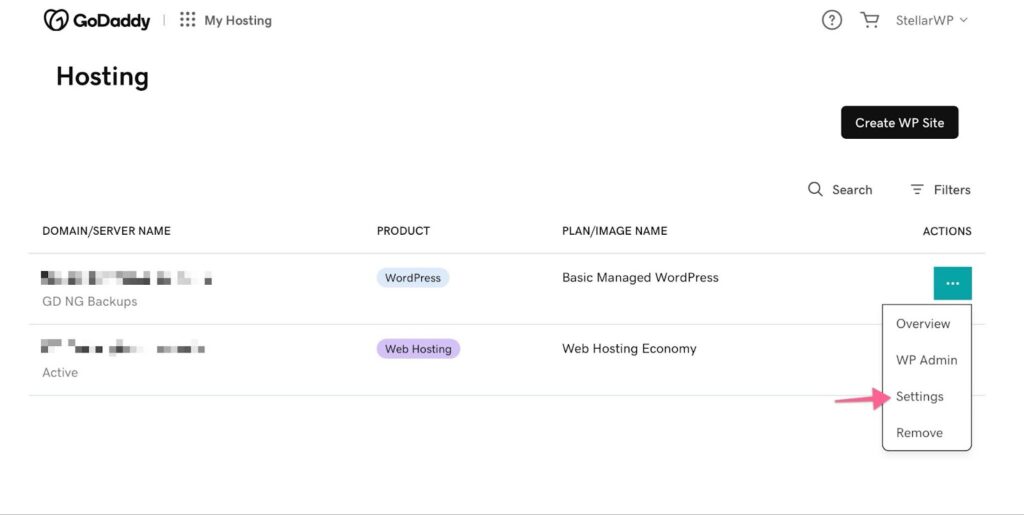Screen dimensions: 1024x515
Task: Click the Plan/Image Name column header
Action: pyautogui.click(x=614, y=231)
